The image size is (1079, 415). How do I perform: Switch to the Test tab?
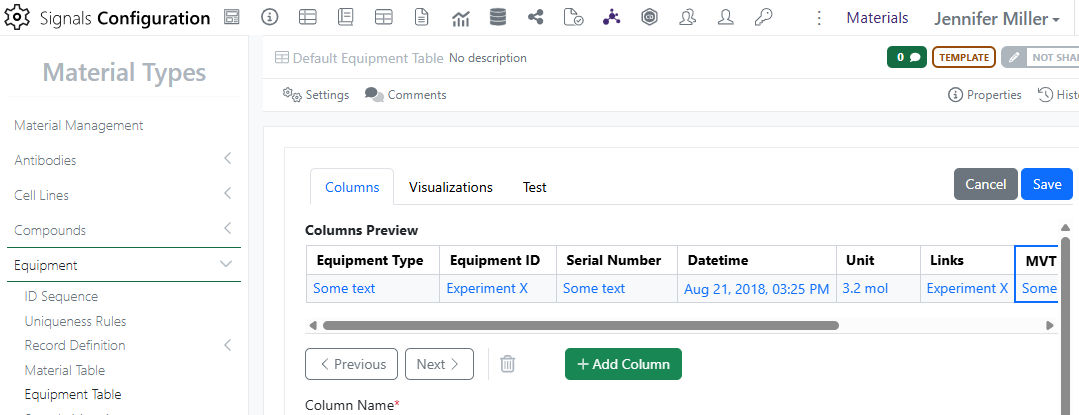pos(535,187)
